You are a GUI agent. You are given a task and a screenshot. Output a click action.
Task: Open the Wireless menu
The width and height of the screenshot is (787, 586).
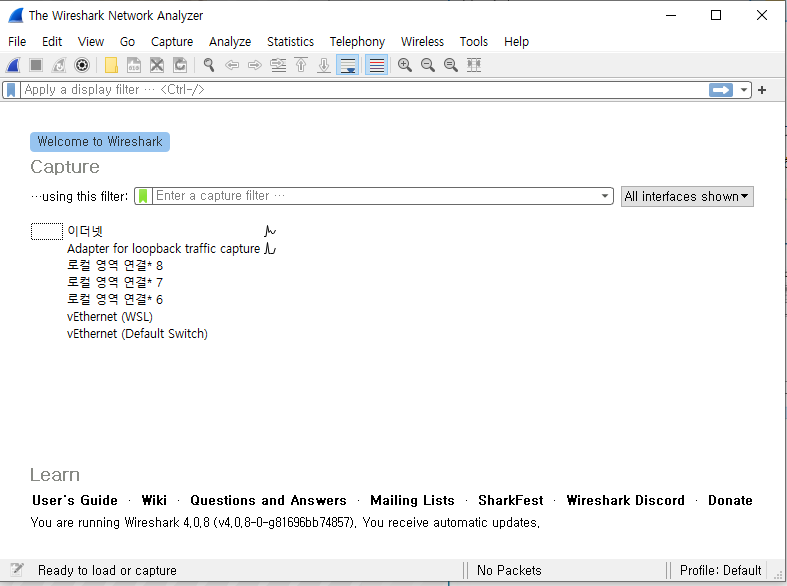[x=422, y=42]
